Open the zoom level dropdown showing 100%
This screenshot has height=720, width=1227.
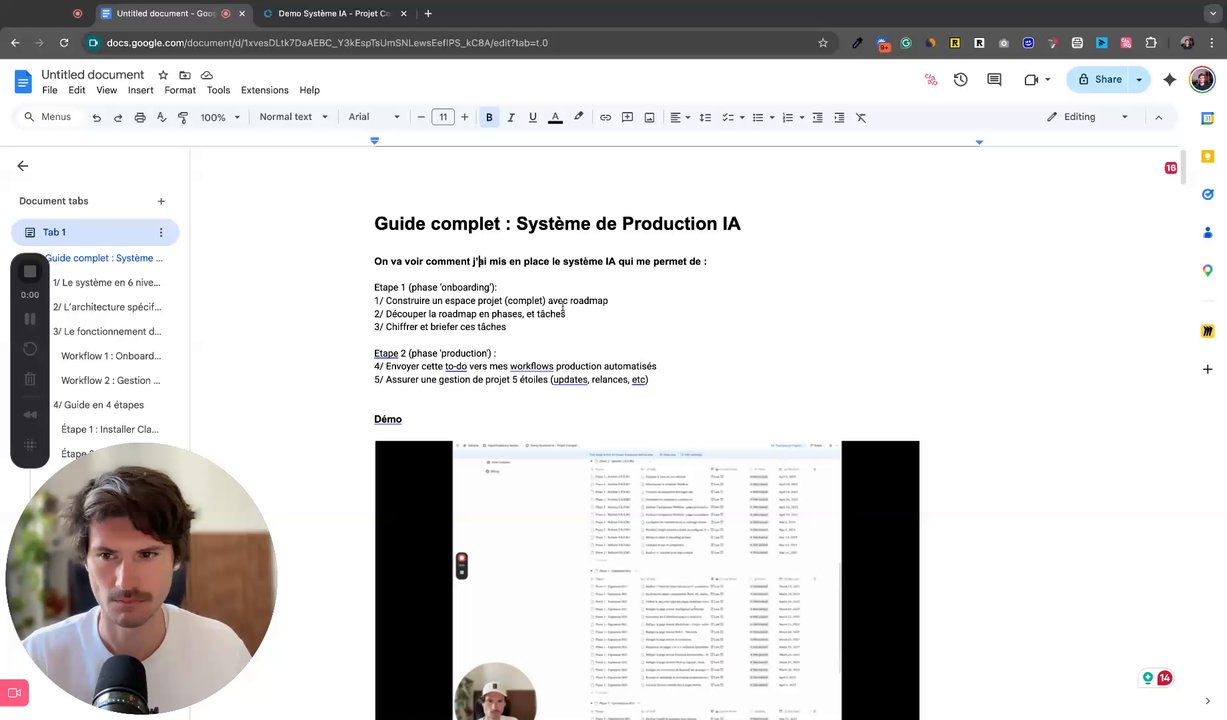coord(220,117)
